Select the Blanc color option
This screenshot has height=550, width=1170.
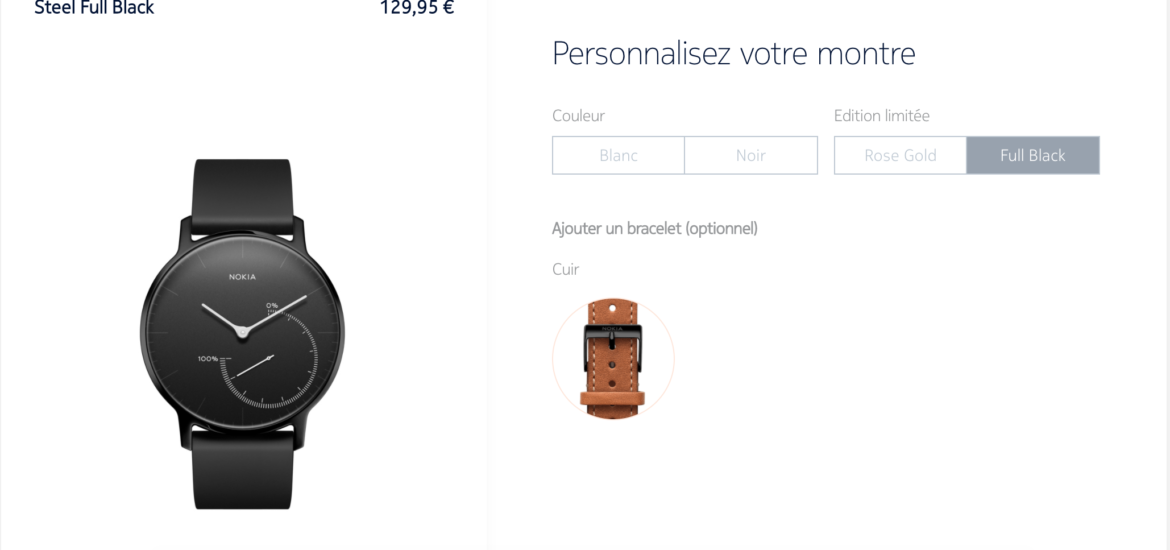(619, 155)
